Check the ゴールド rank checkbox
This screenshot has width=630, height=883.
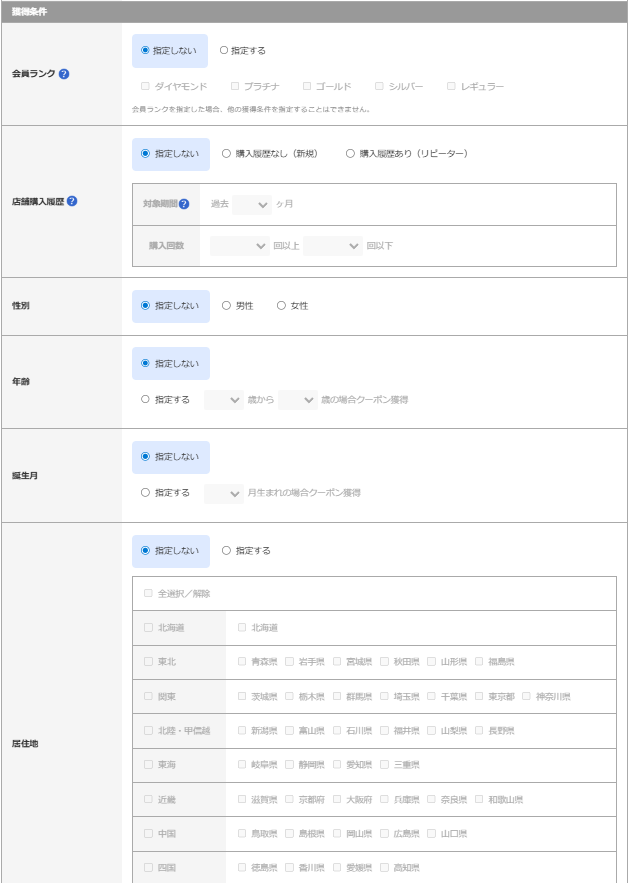pos(307,86)
